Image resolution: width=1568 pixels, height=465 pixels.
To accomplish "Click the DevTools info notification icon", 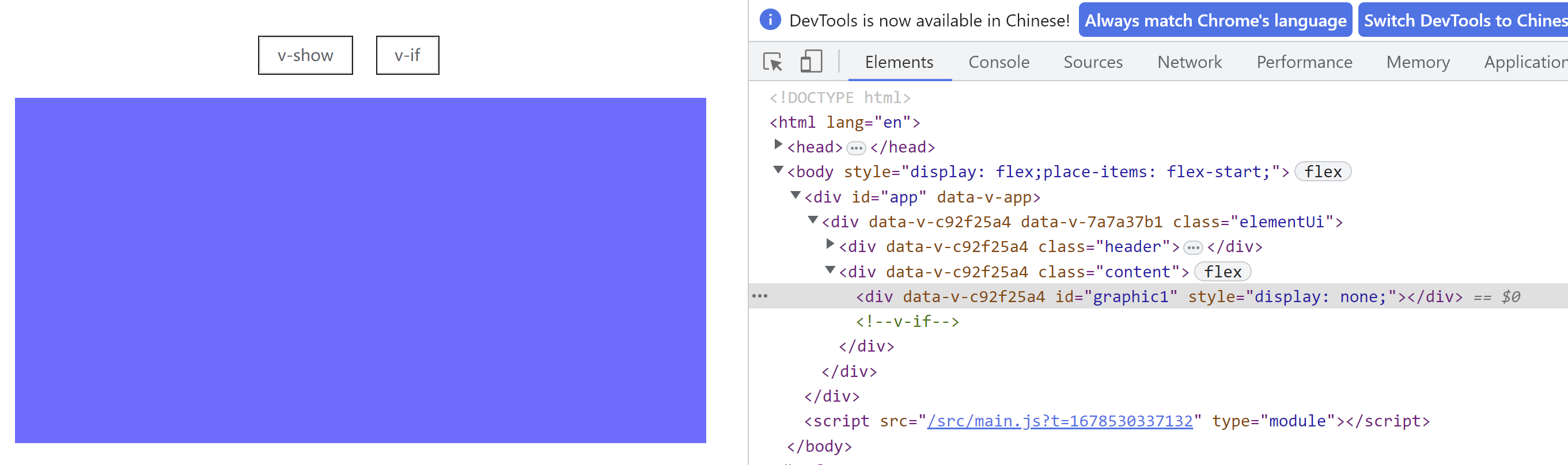I will coord(770,20).
